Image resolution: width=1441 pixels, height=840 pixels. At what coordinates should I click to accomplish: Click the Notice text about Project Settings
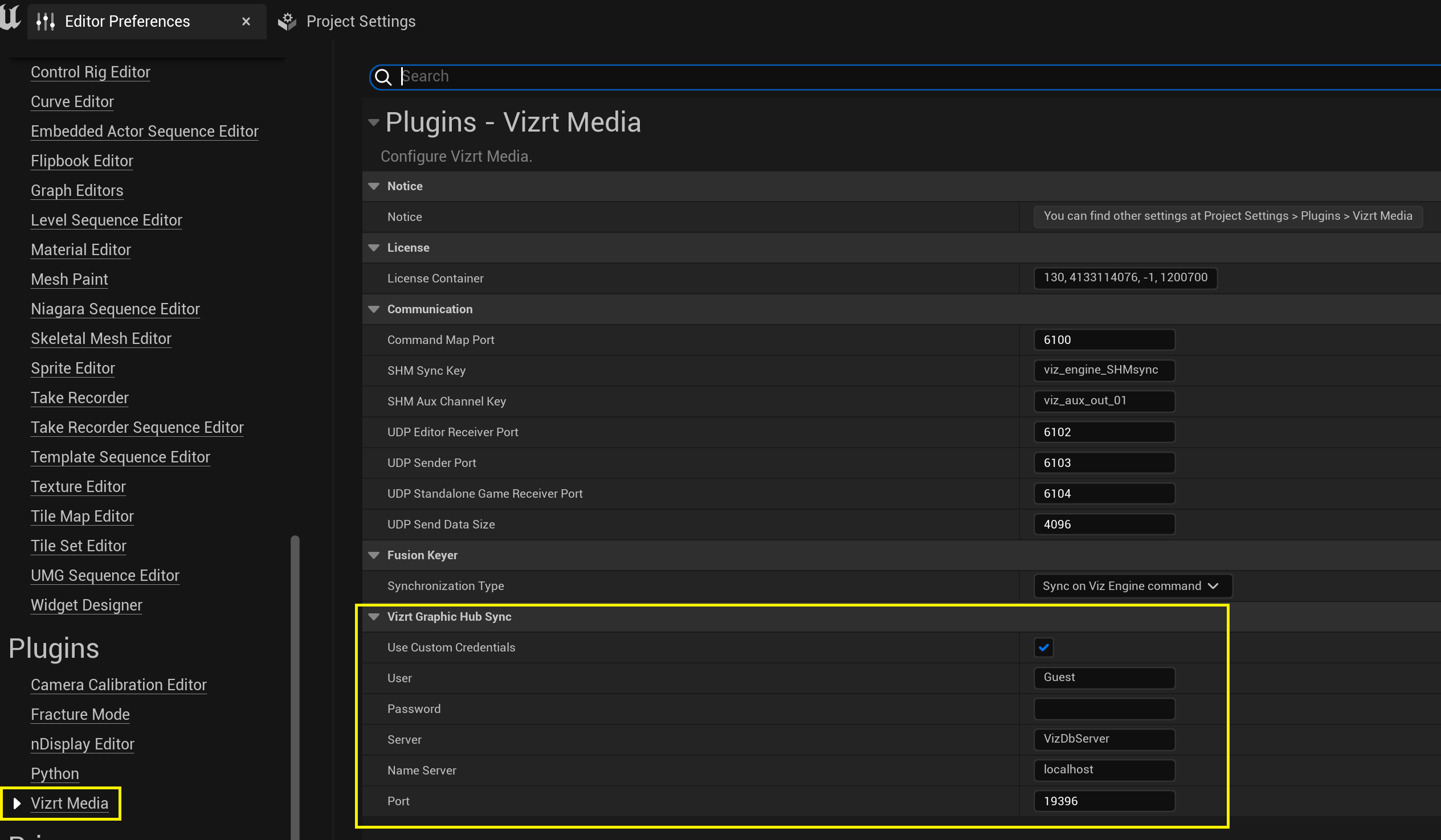(1228, 216)
